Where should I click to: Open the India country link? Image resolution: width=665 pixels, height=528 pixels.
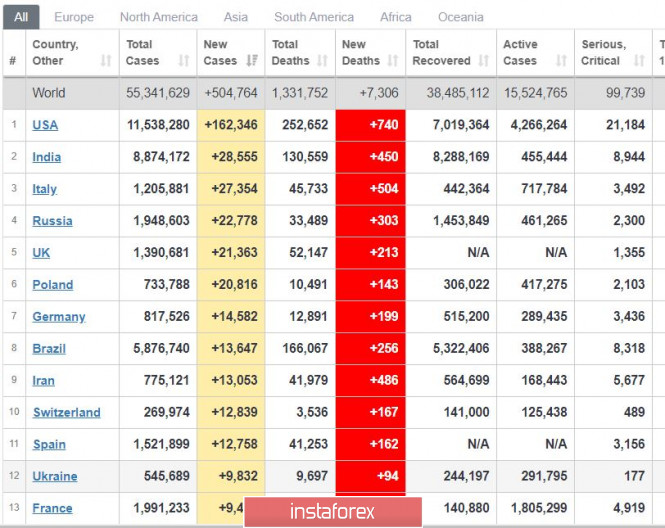click(x=47, y=157)
